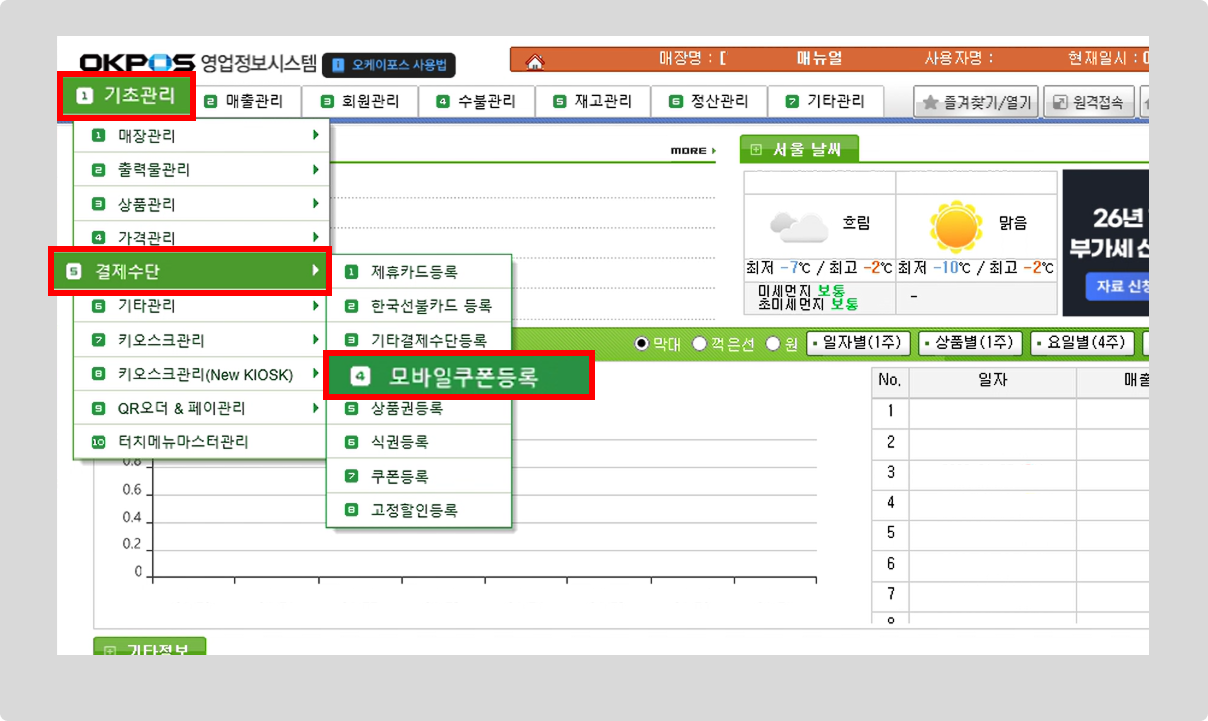1208x721 pixels.
Task: Select the 꺽은선 line chart radio button
Action: (x=699, y=344)
